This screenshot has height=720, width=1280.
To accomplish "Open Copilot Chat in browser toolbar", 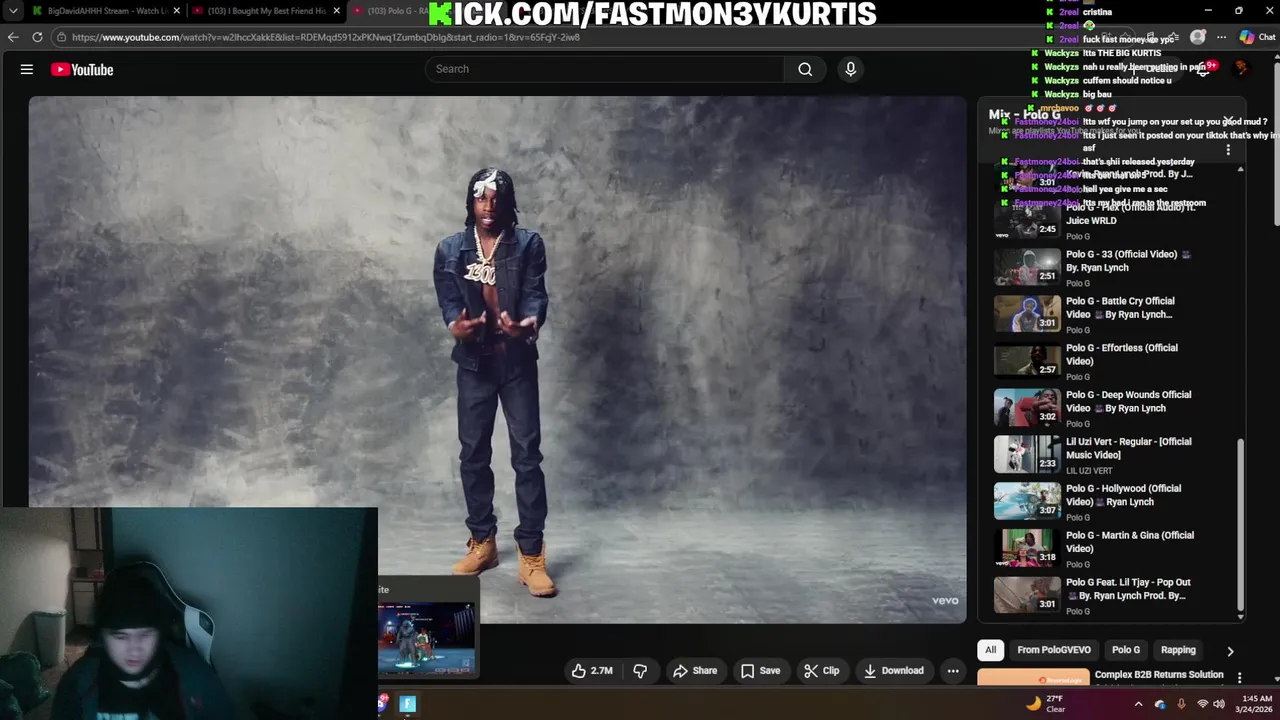I will [1257, 37].
